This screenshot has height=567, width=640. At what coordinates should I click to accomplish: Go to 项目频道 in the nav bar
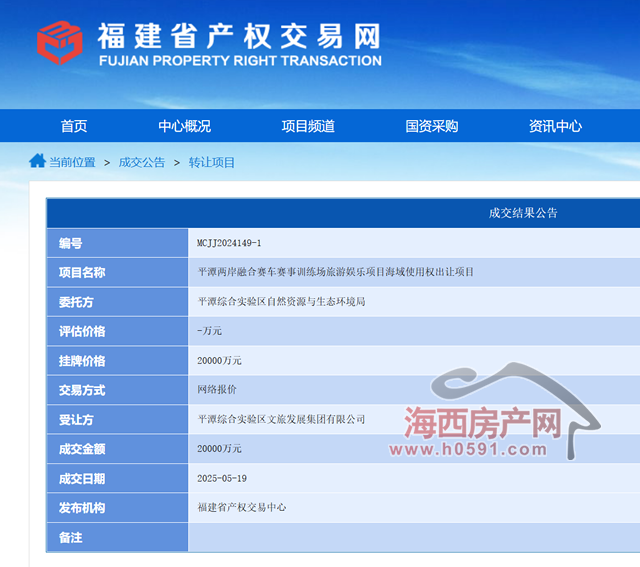tap(308, 126)
